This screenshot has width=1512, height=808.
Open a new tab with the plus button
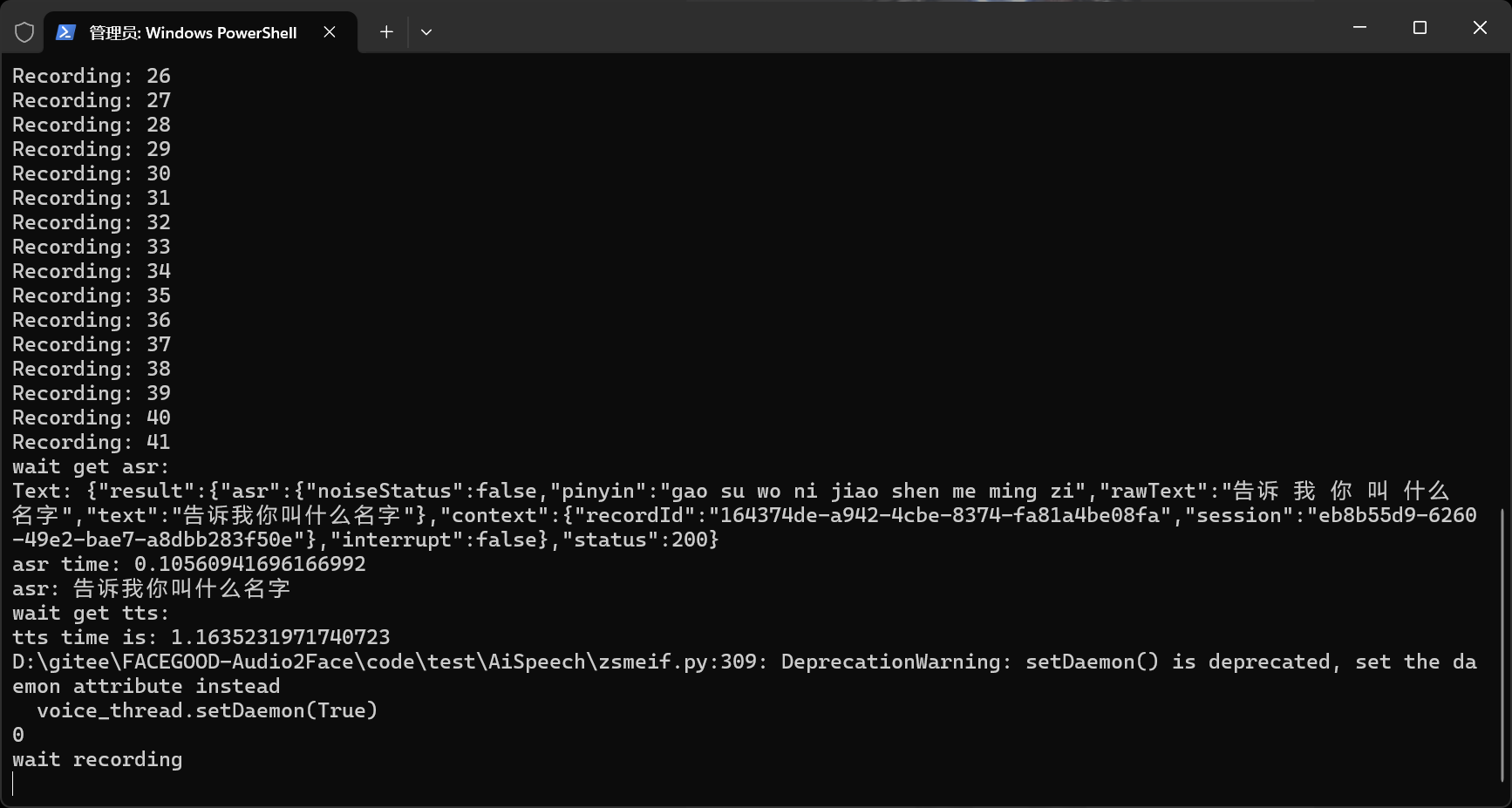click(386, 32)
